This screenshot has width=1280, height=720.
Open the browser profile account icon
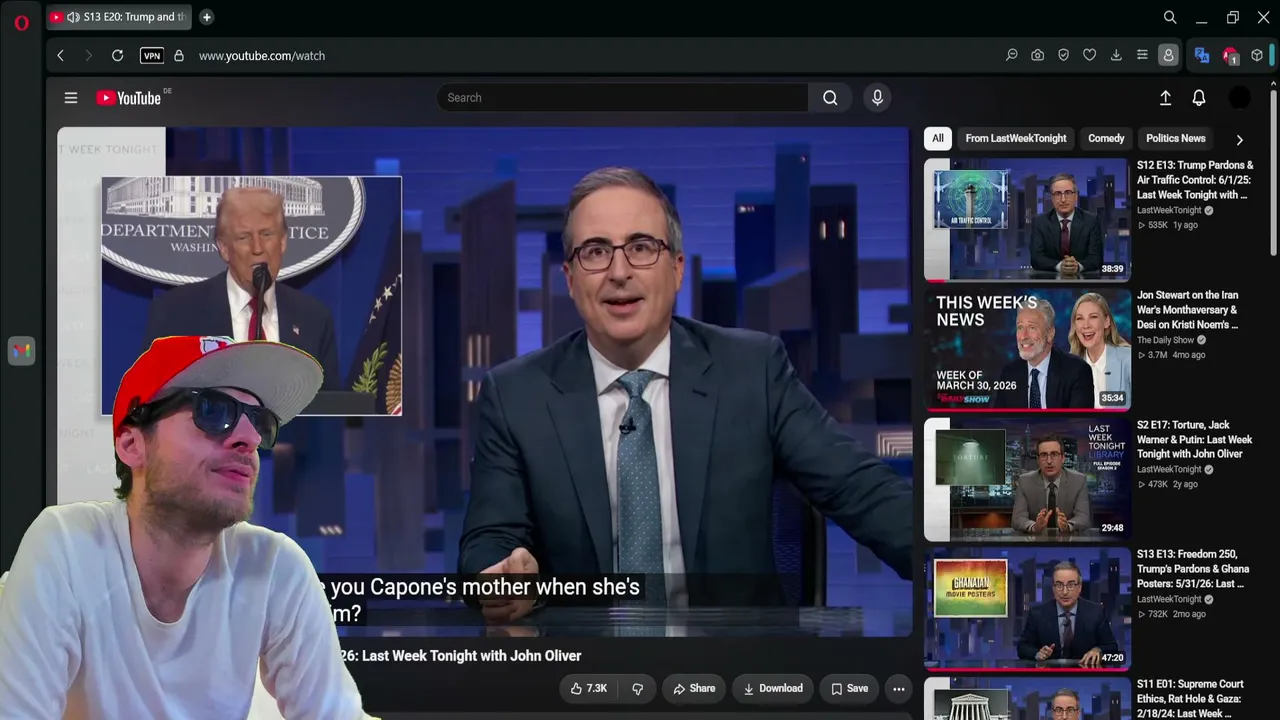[x=1168, y=56]
